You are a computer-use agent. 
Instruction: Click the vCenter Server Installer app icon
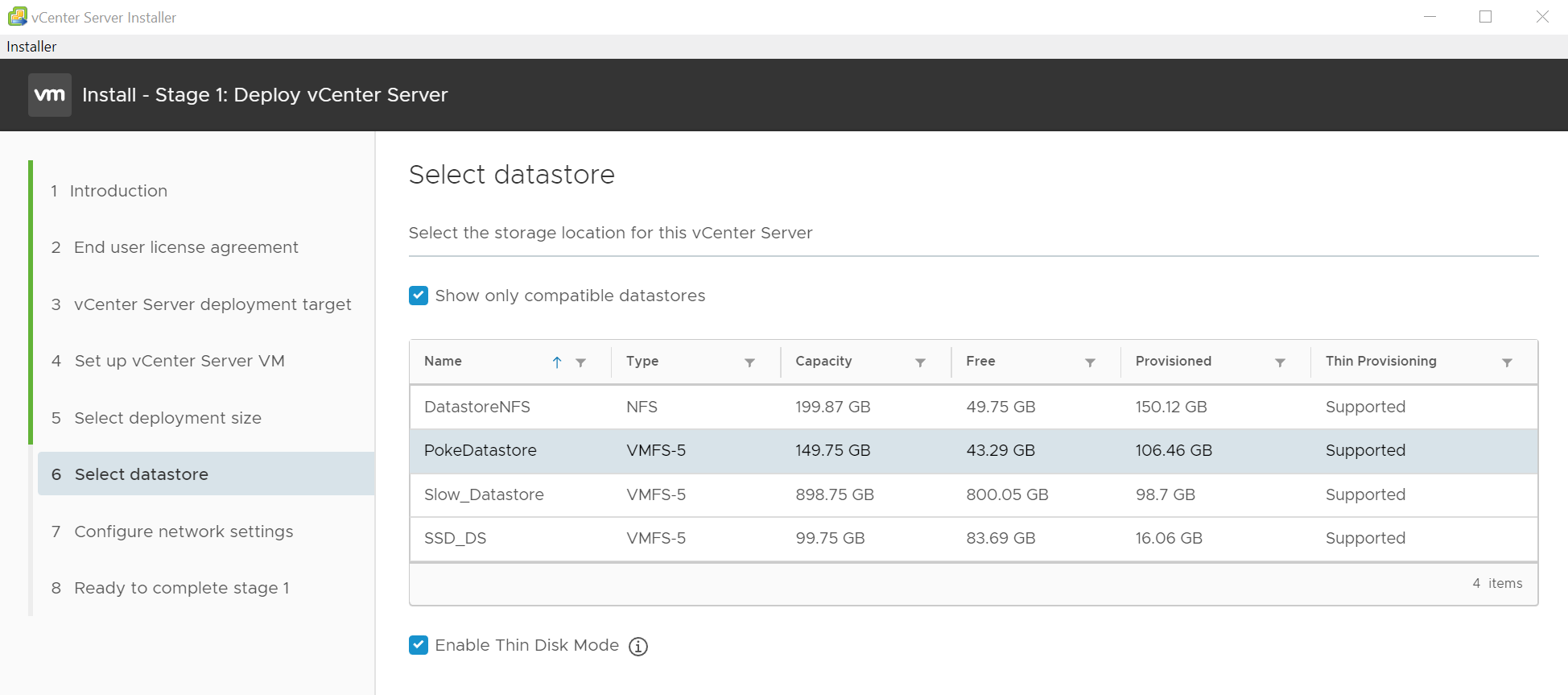pyautogui.click(x=17, y=17)
